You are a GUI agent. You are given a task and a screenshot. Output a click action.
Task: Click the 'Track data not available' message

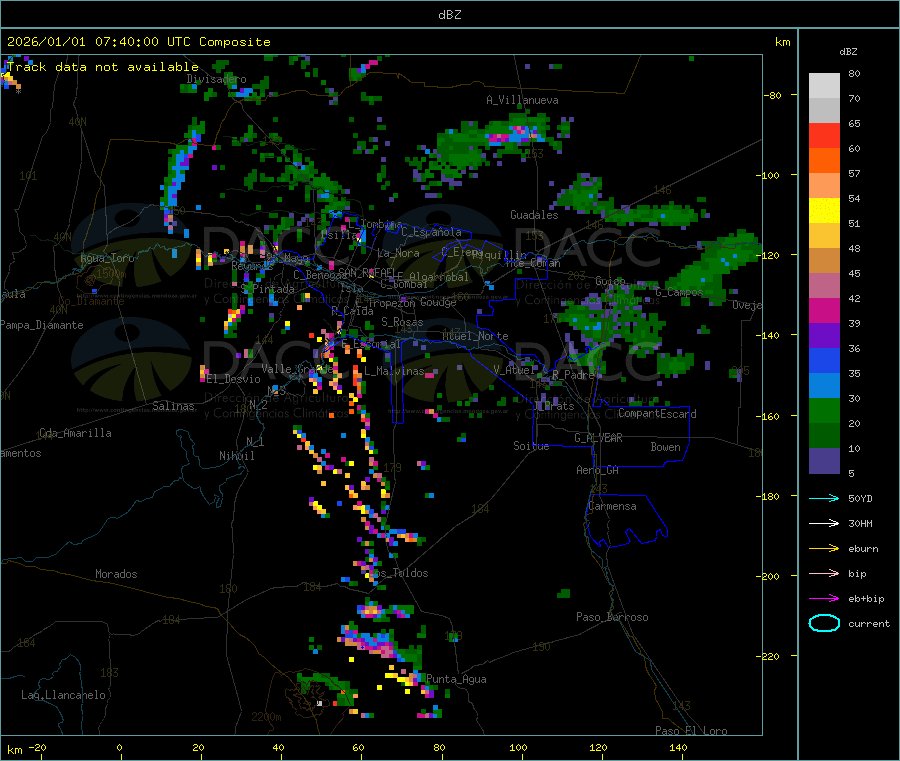point(103,67)
